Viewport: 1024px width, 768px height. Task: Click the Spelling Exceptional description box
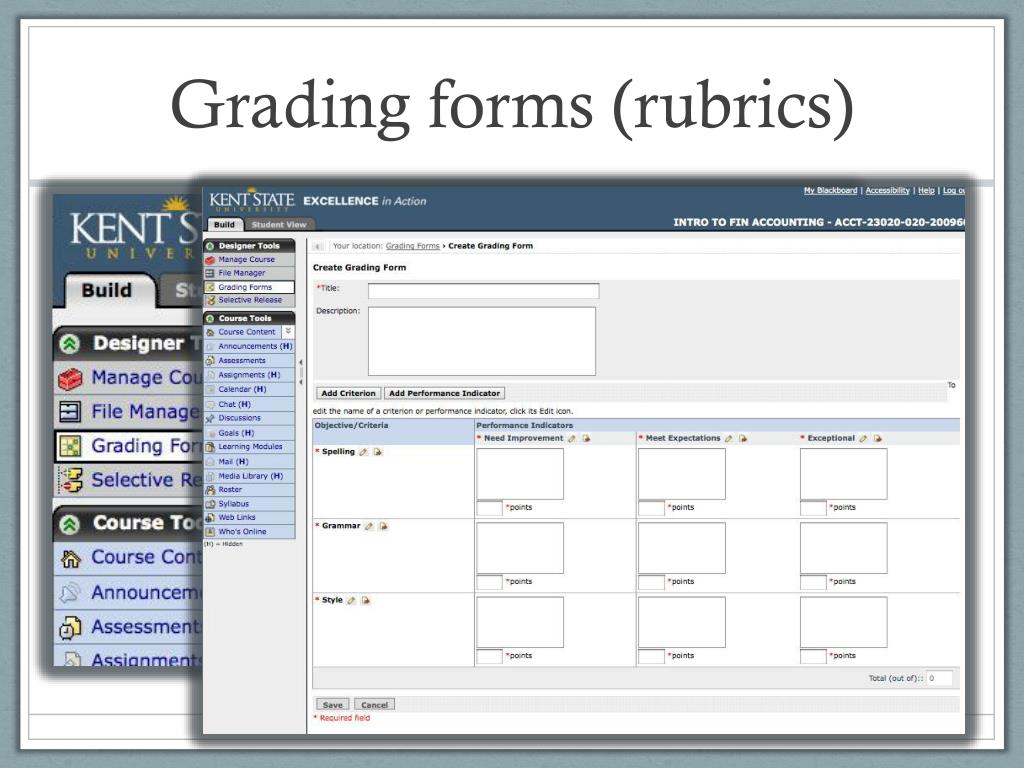[844, 474]
